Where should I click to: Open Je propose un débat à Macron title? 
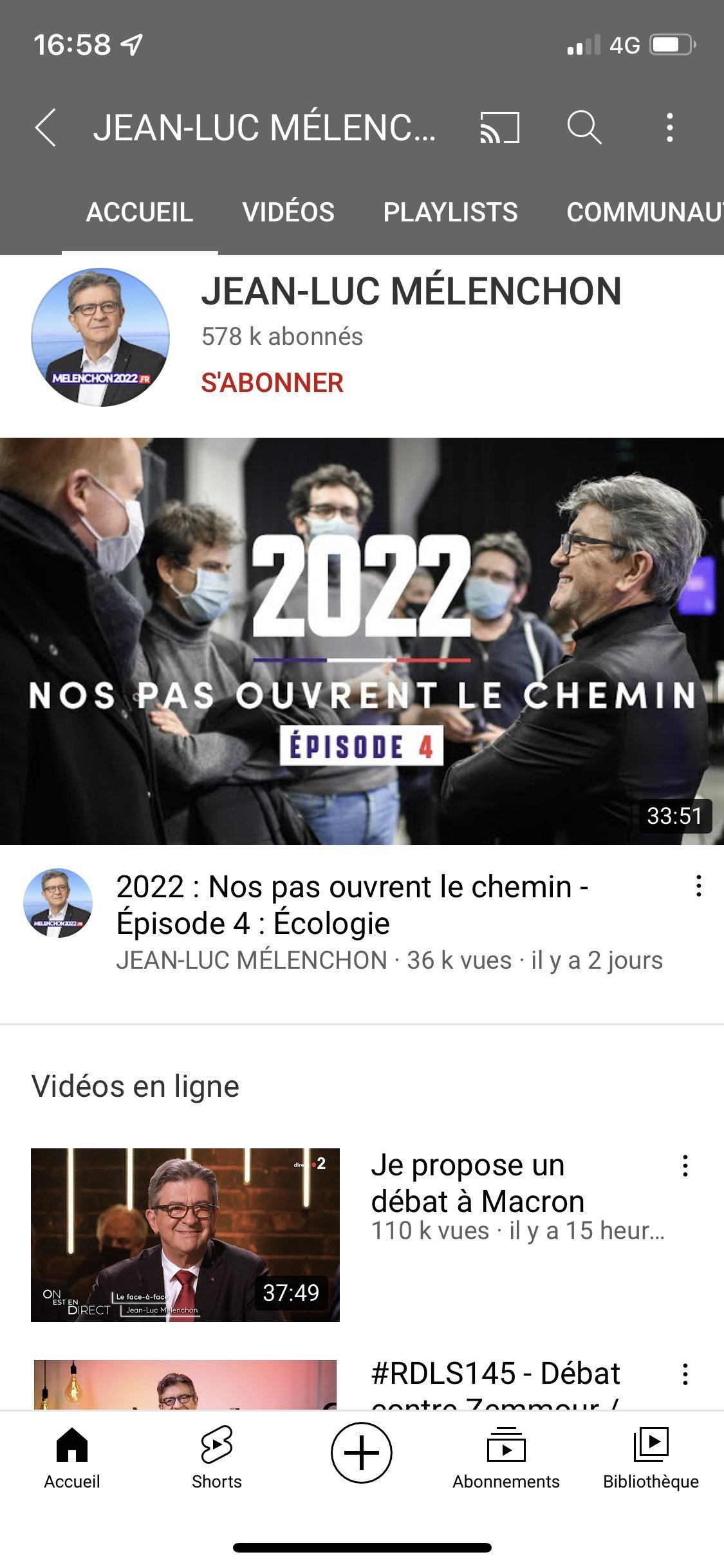(478, 1183)
